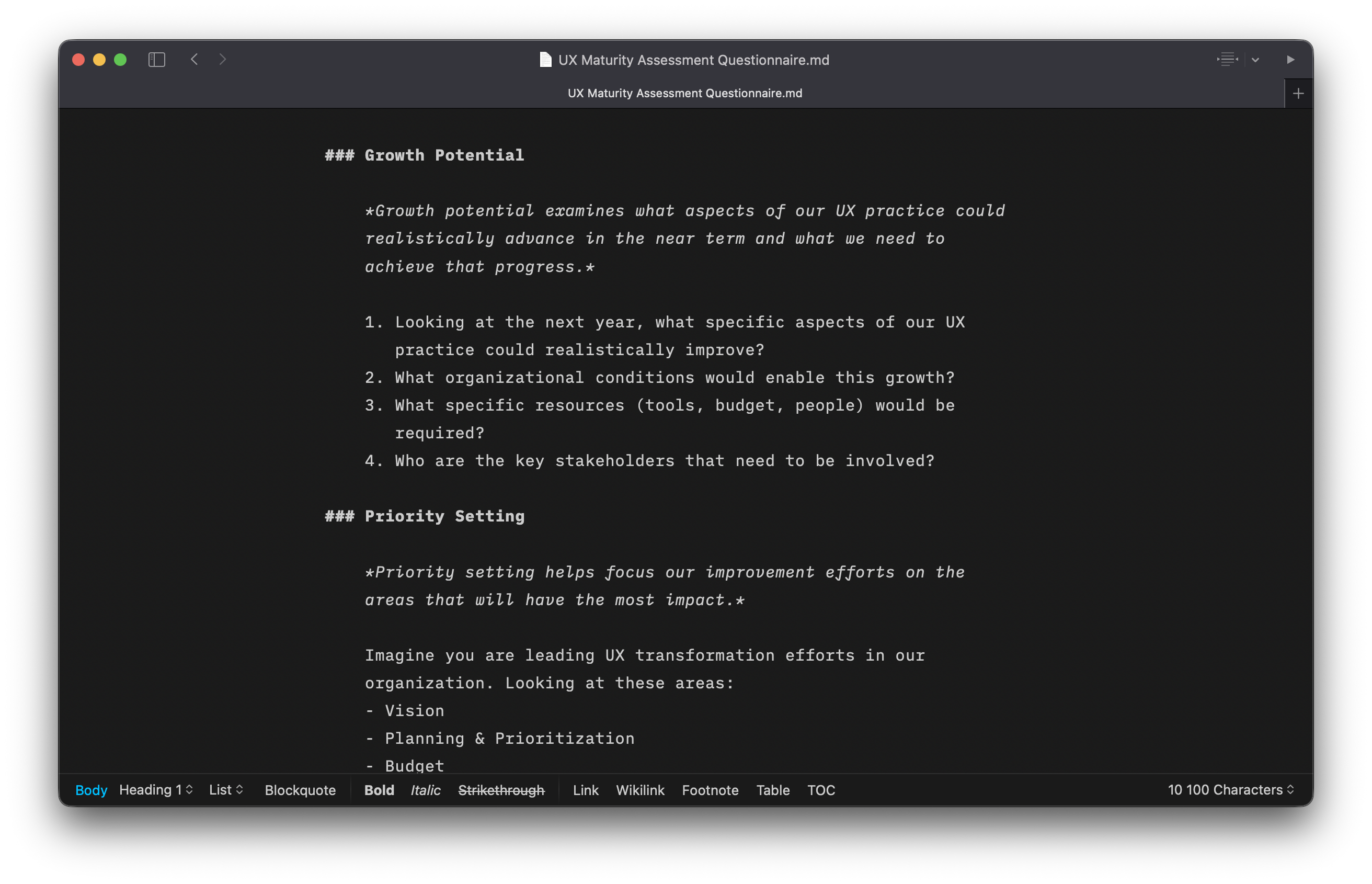The image size is (1372, 884).
Task: Insert a Footnote
Action: (710, 790)
